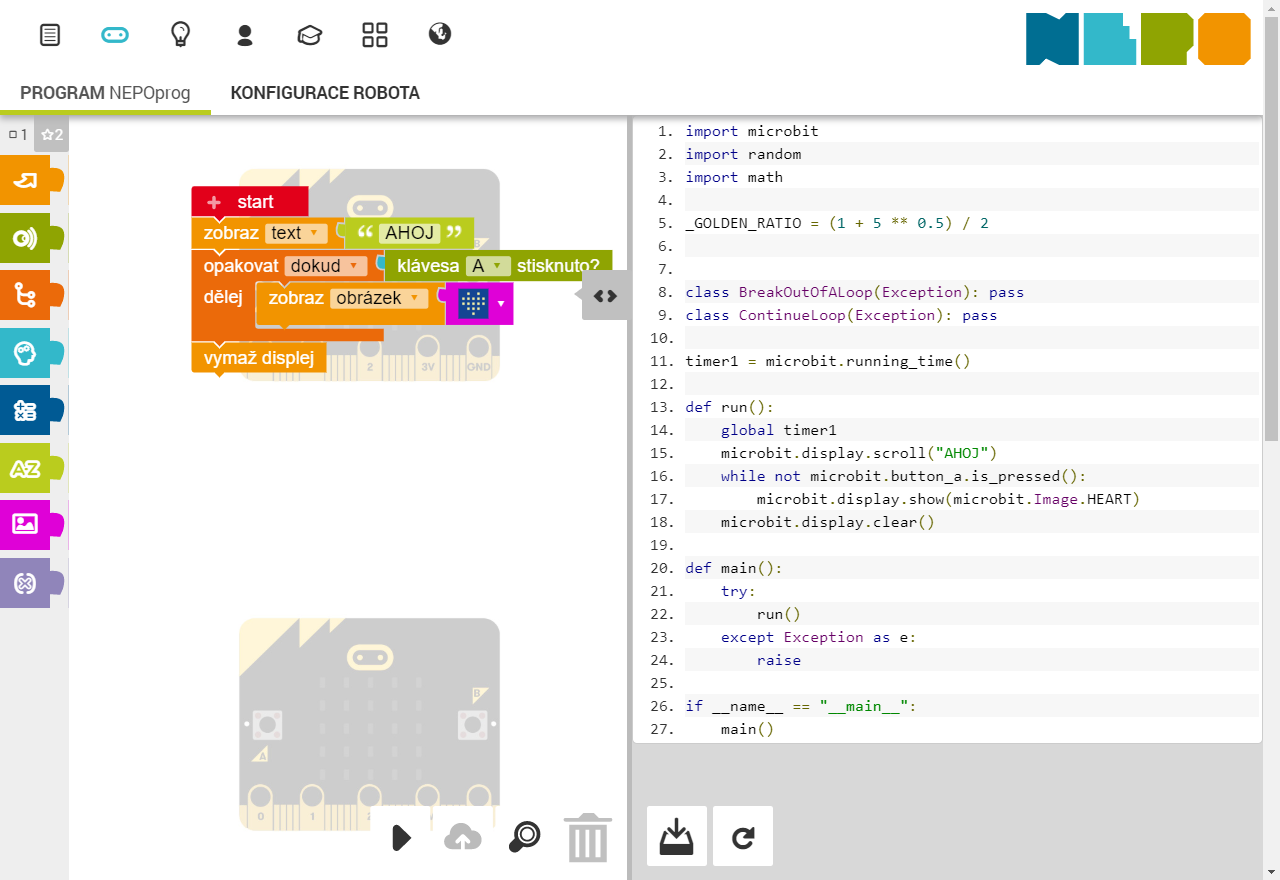Click the 'AHOJ' text input block

(409, 231)
